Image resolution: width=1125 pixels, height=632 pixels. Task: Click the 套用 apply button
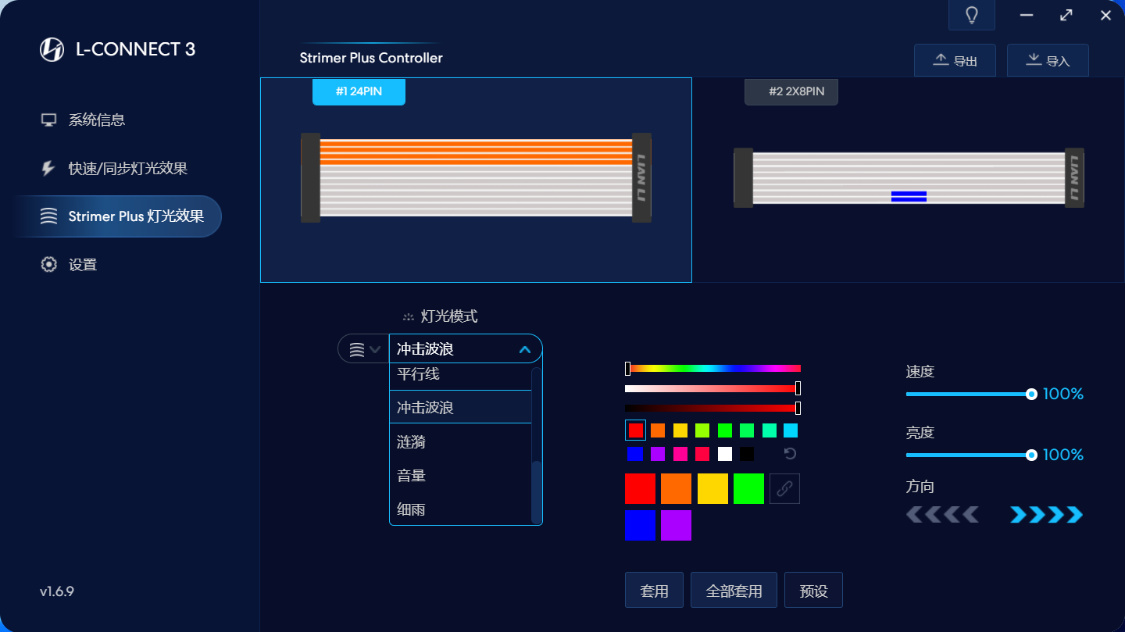click(x=654, y=590)
